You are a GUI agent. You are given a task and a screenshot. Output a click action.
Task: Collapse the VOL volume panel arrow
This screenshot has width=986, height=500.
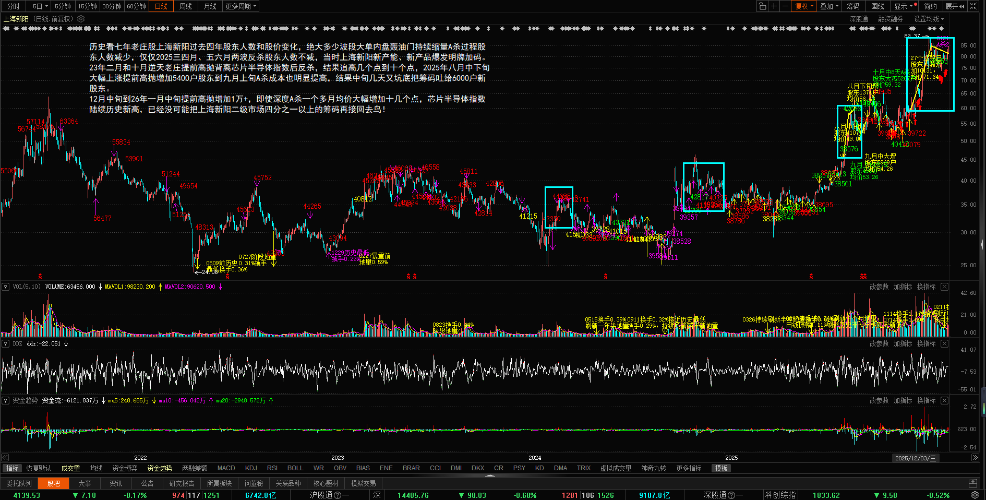[6, 287]
